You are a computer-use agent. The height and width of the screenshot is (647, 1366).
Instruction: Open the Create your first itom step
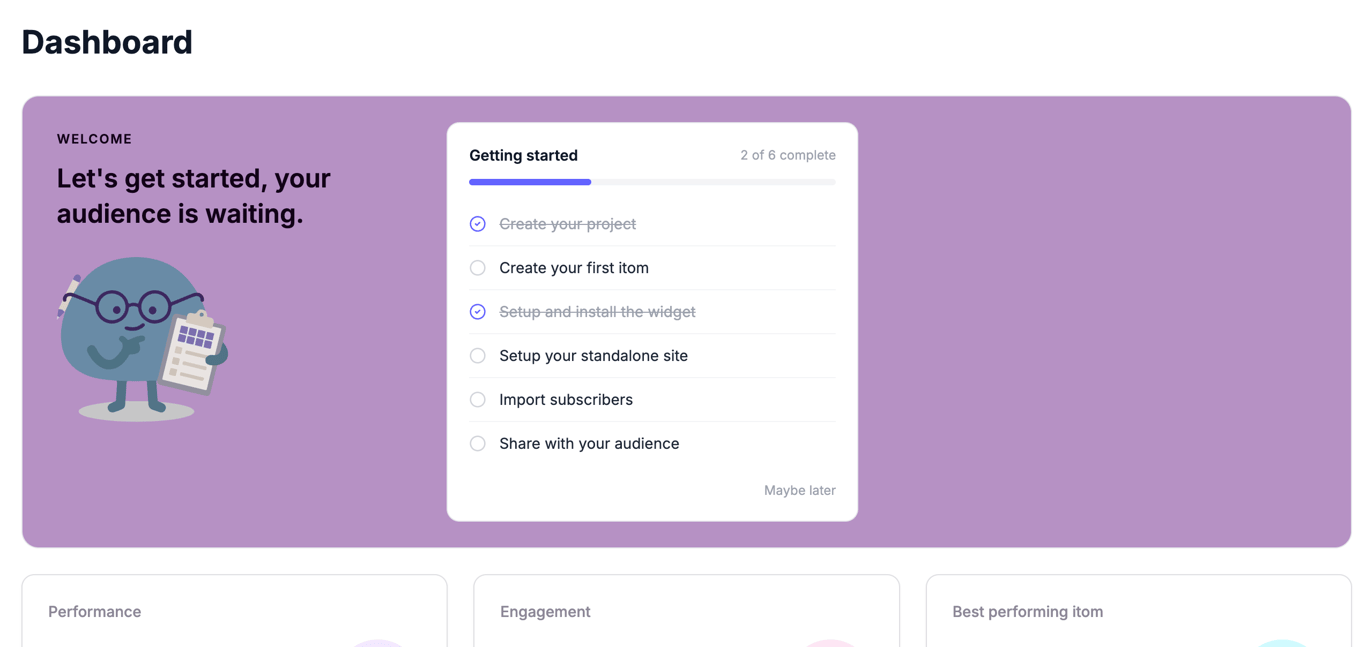pyautogui.click(x=574, y=268)
